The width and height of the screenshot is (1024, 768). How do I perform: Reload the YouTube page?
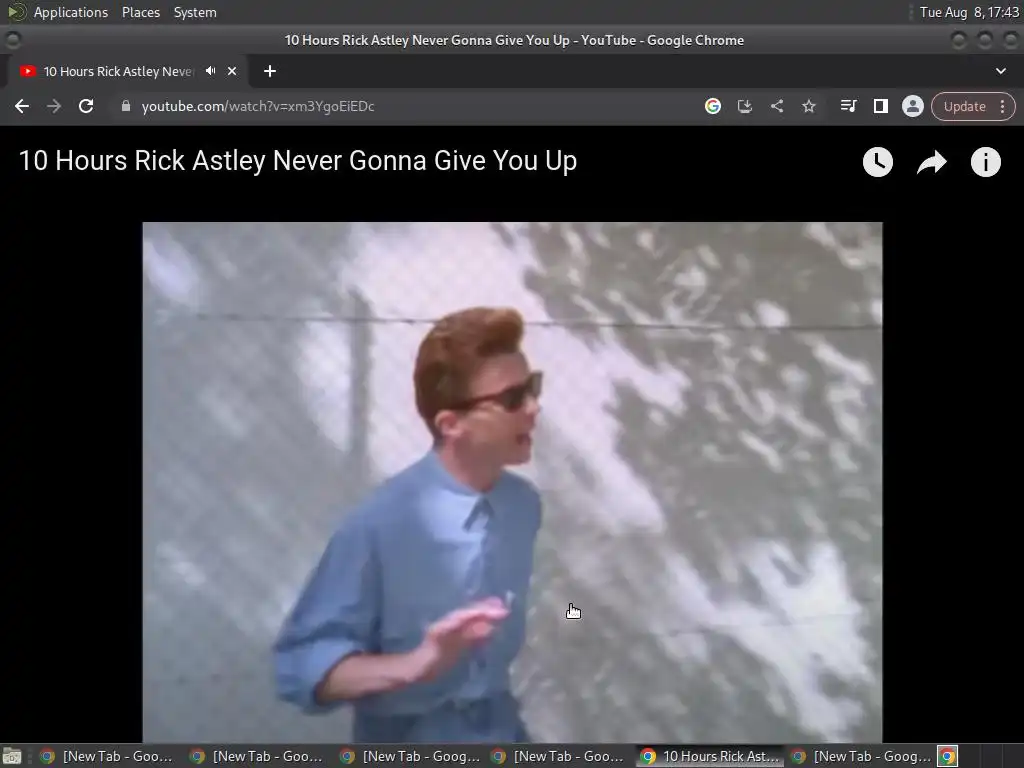coord(86,106)
